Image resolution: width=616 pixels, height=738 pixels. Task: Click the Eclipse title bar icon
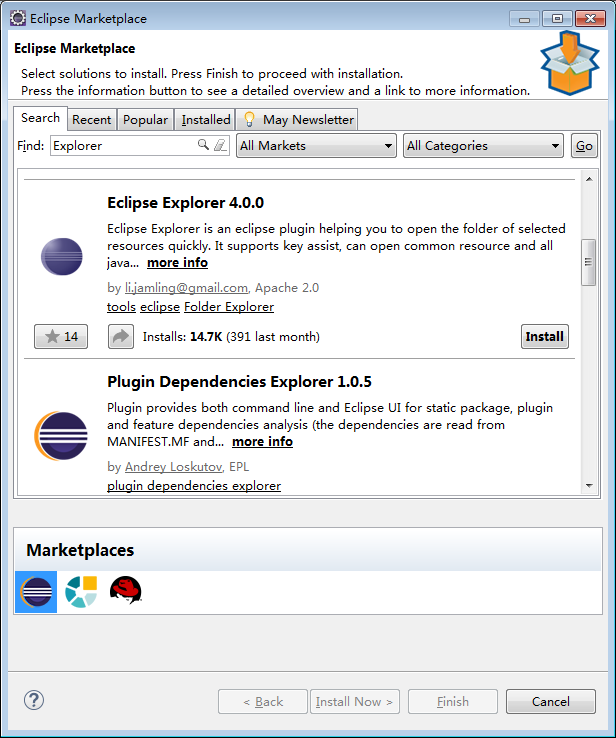[18, 18]
